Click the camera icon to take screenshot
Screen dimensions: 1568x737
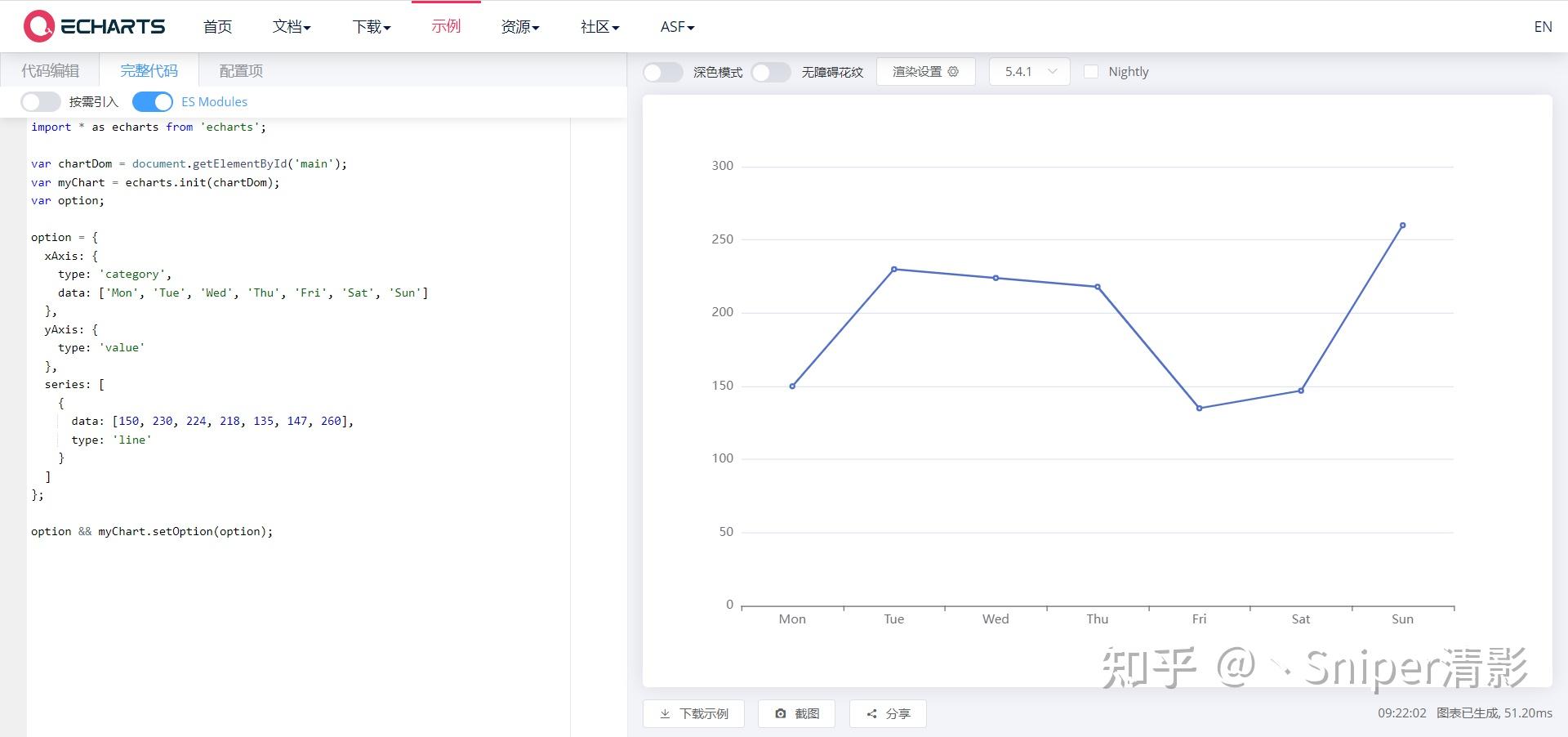pos(780,713)
